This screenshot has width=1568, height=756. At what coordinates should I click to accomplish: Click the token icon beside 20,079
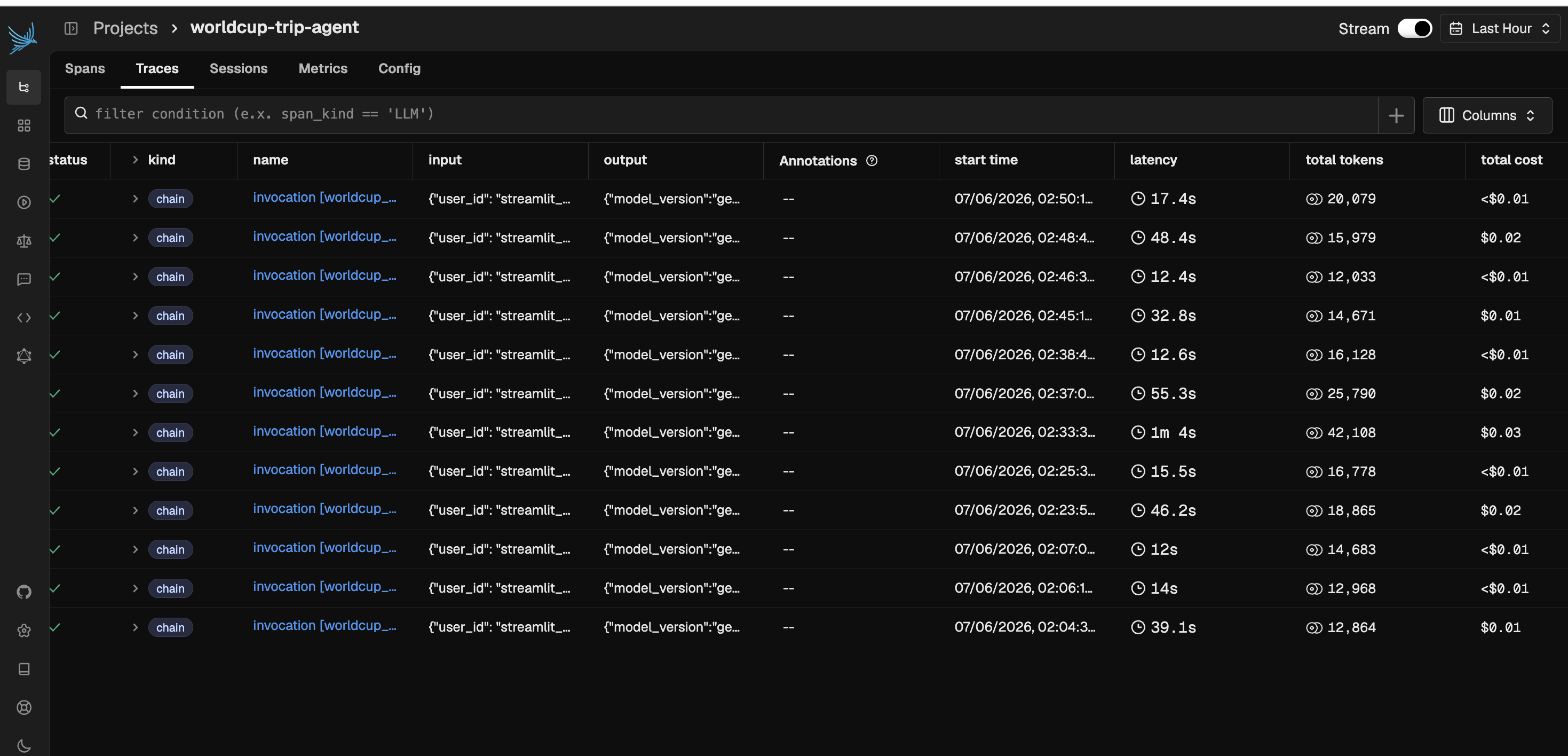(1313, 199)
